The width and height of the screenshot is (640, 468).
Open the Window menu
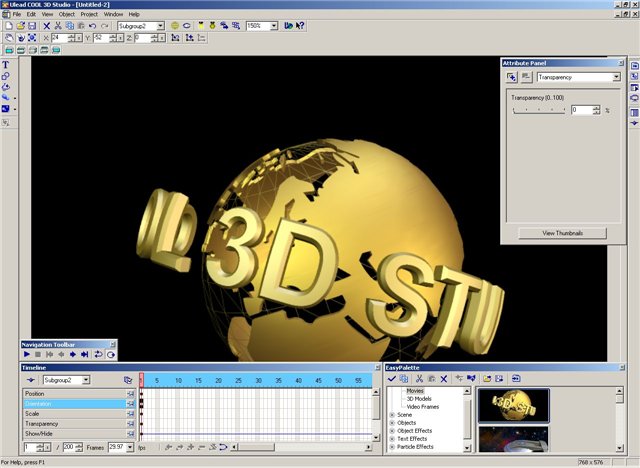tap(113, 14)
